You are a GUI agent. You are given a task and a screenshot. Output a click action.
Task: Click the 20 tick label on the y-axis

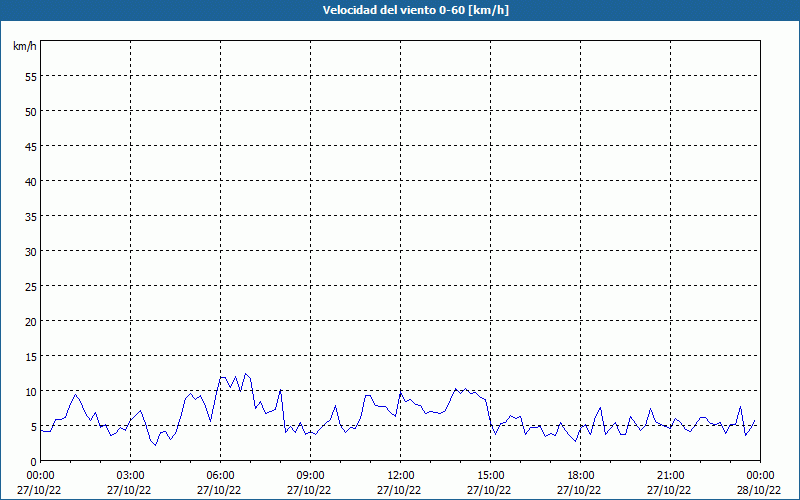(31, 321)
